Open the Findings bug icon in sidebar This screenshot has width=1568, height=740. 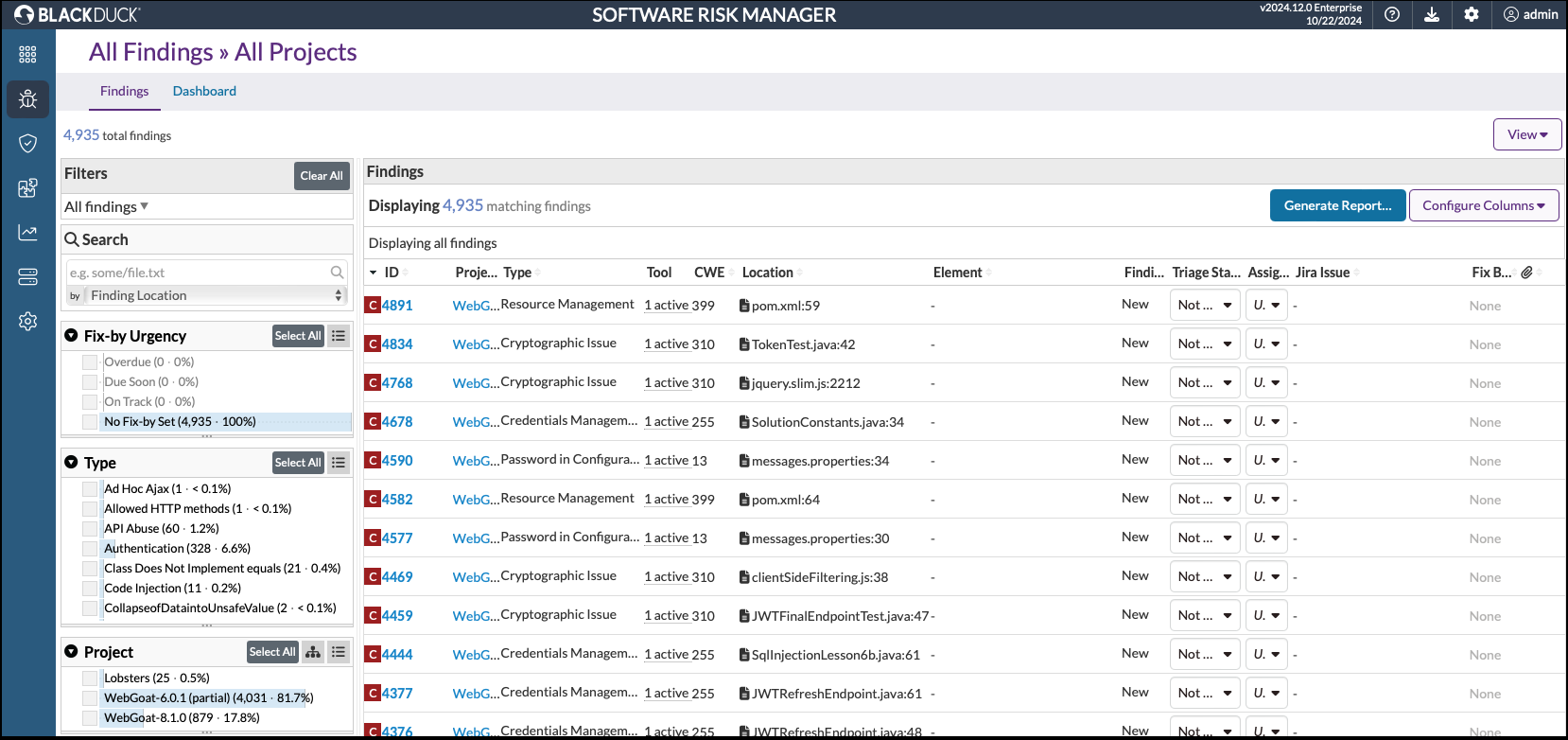(x=27, y=99)
